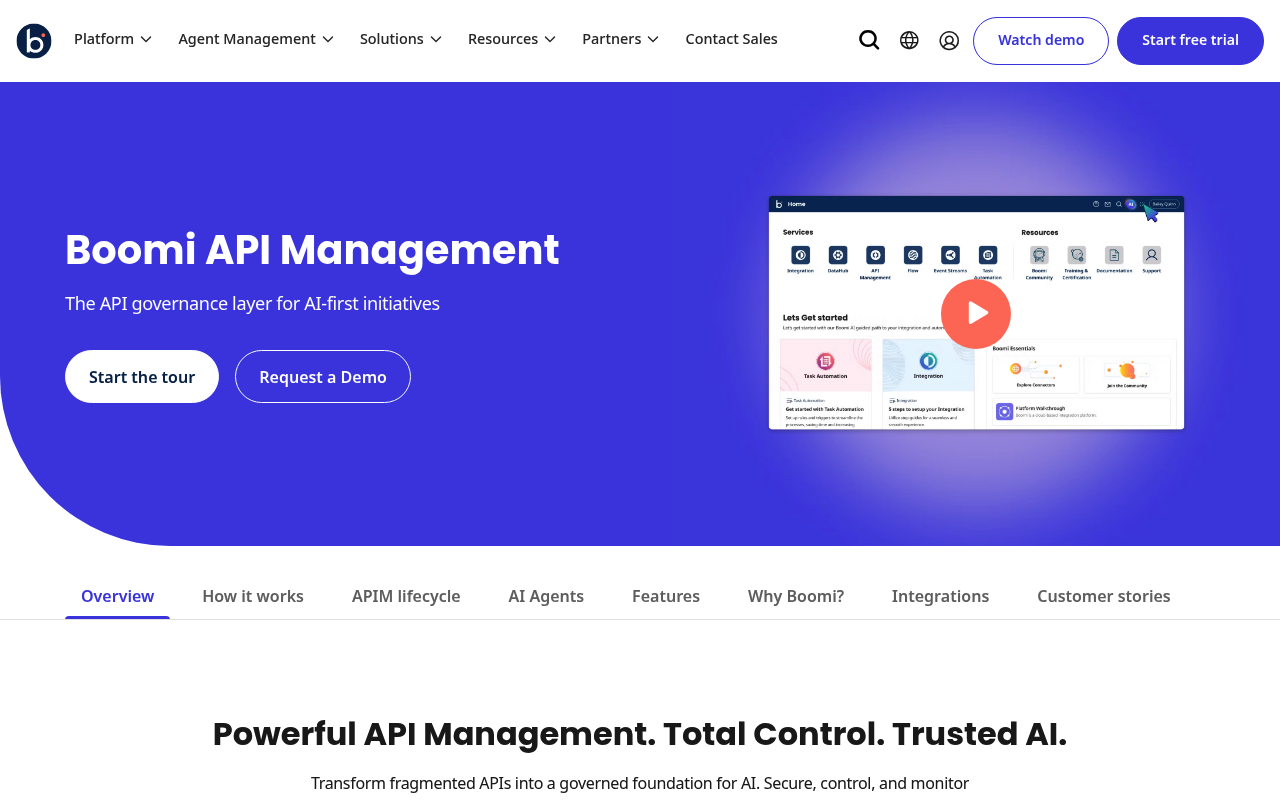Viewport: 1280px width, 800px height.
Task: Click the 'API governance layer' subtitle text
Action: point(252,303)
